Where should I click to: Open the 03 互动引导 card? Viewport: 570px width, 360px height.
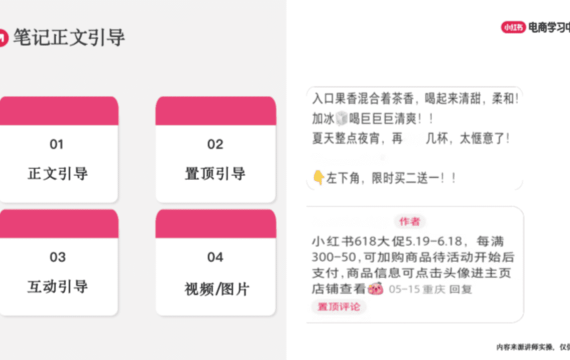click(x=59, y=262)
